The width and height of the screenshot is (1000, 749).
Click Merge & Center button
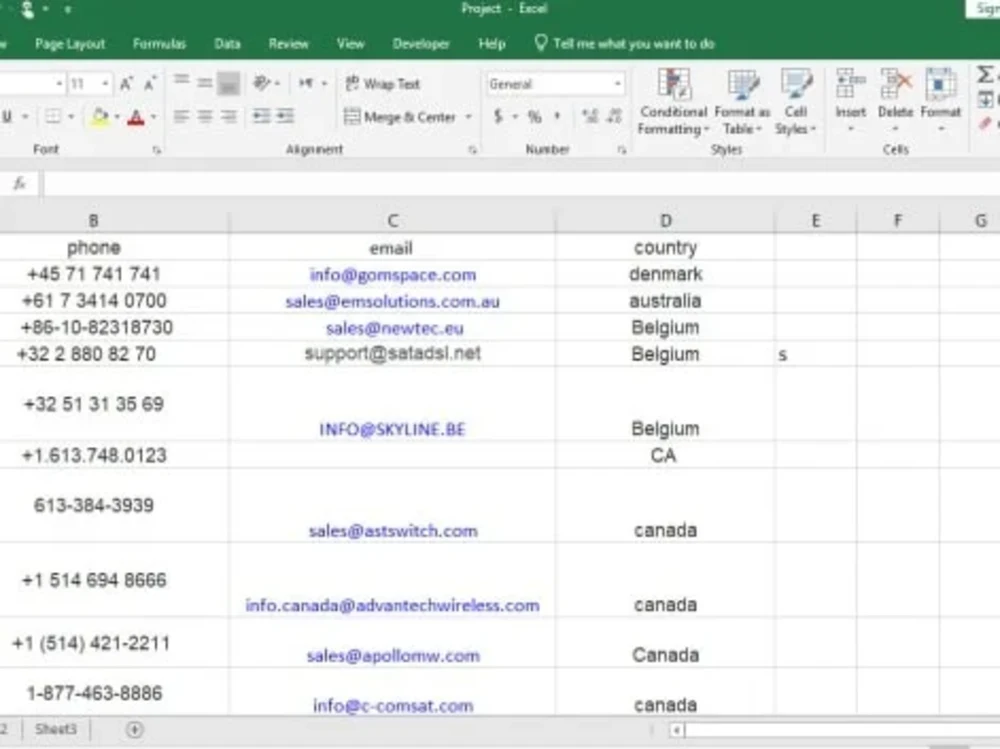(400, 117)
